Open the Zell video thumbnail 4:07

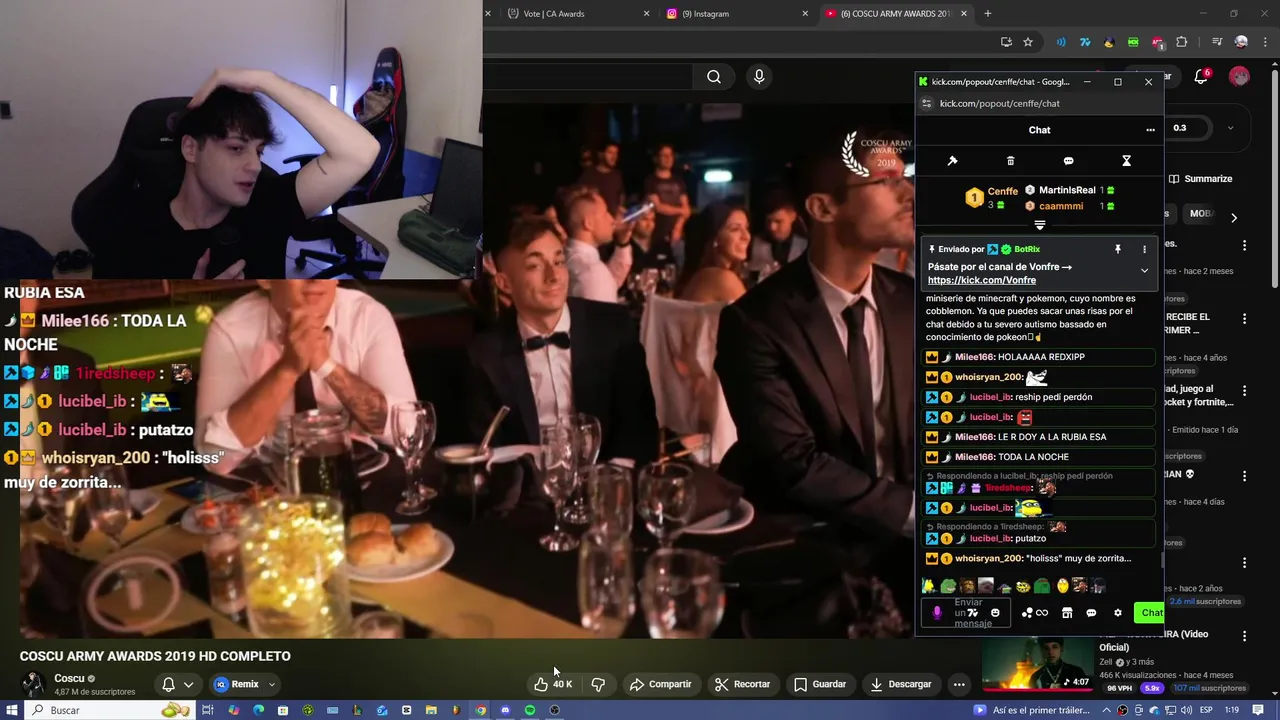[x=1038, y=664]
